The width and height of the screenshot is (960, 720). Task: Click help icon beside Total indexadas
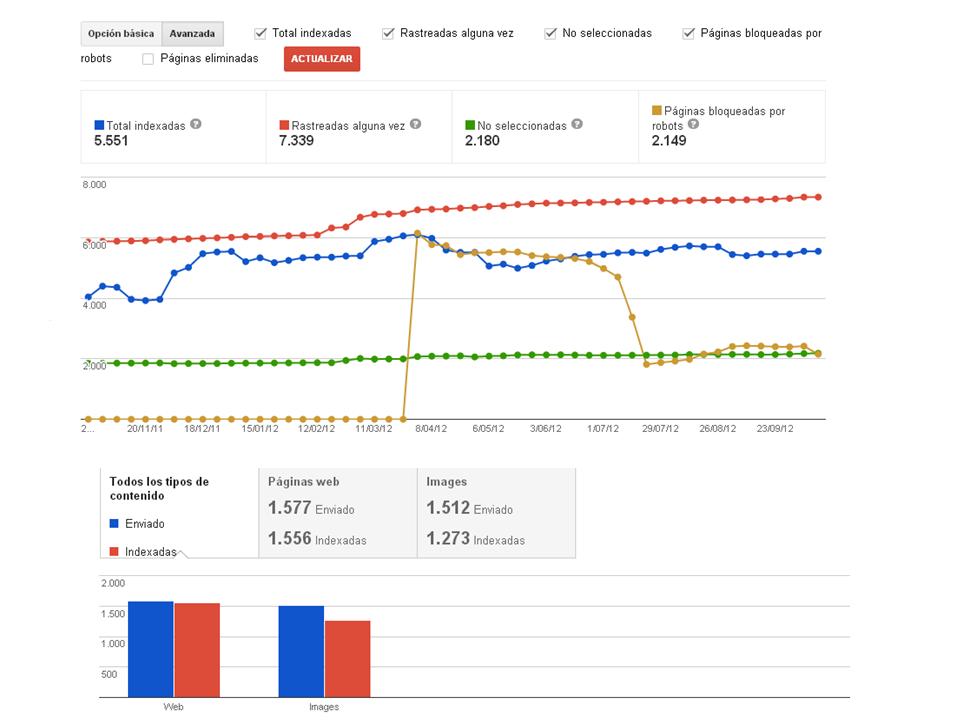(196, 125)
